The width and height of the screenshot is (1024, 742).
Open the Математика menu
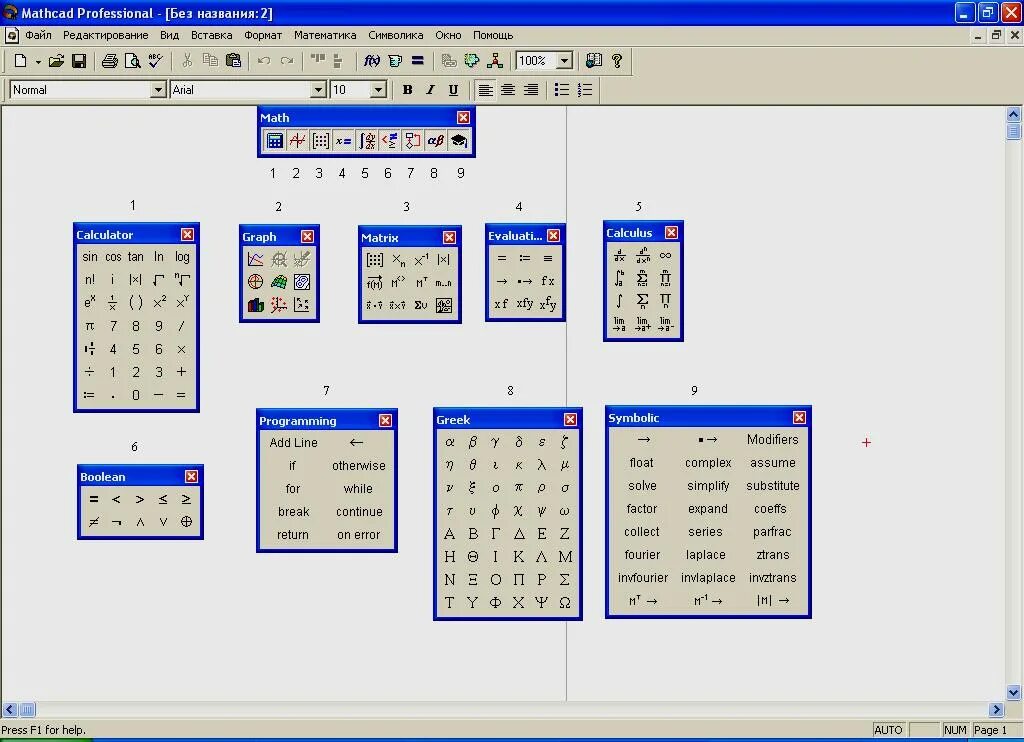325,35
